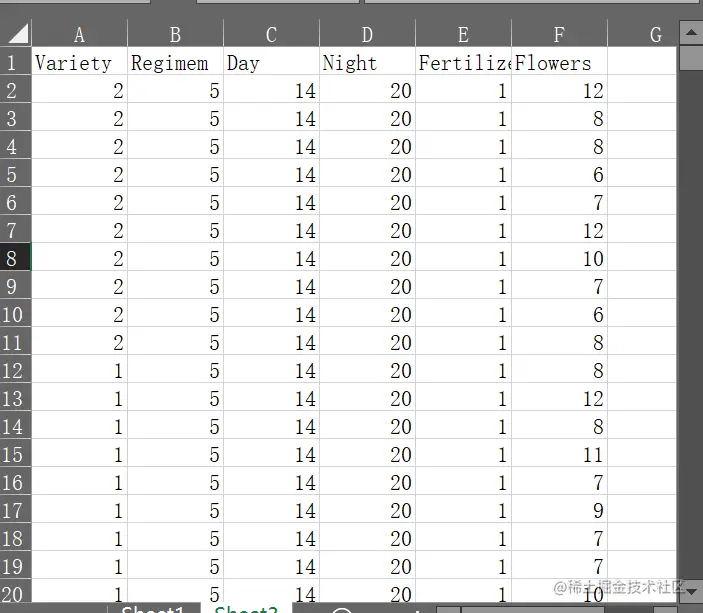Select row 19 header

click(x=16, y=565)
